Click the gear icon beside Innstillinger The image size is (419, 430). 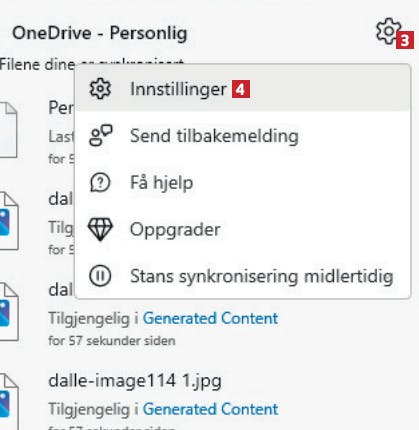[x=100, y=89]
